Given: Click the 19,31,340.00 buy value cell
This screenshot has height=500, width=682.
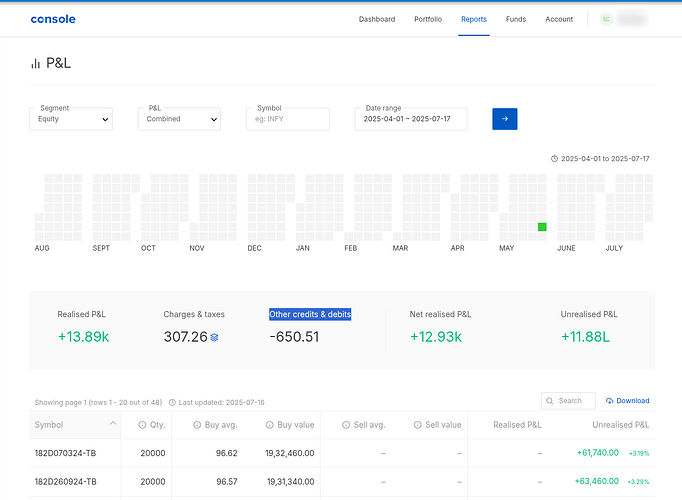Looking at the screenshot, I should click(x=290, y=481).
